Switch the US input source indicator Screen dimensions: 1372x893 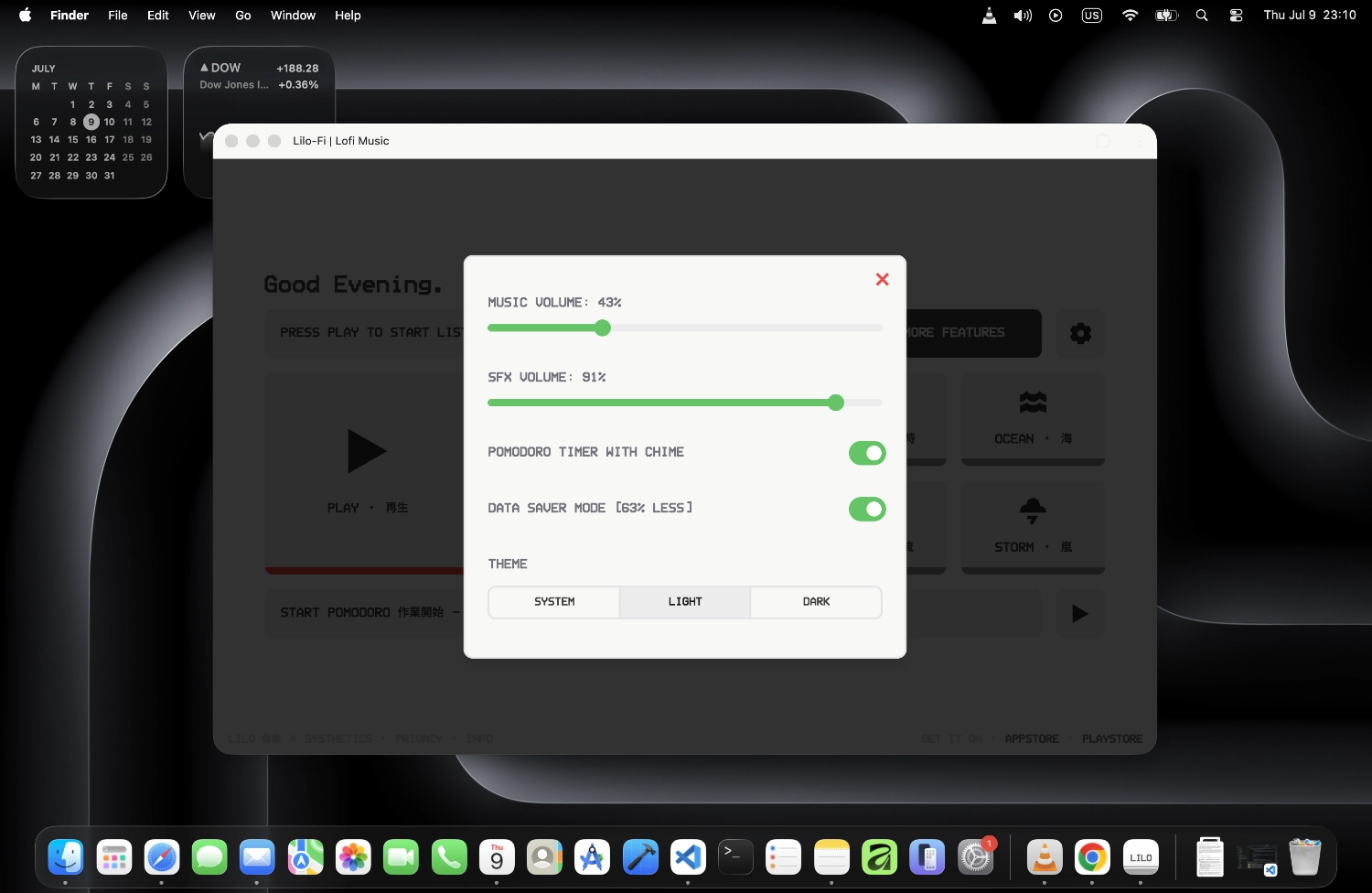pos(1092,15)
